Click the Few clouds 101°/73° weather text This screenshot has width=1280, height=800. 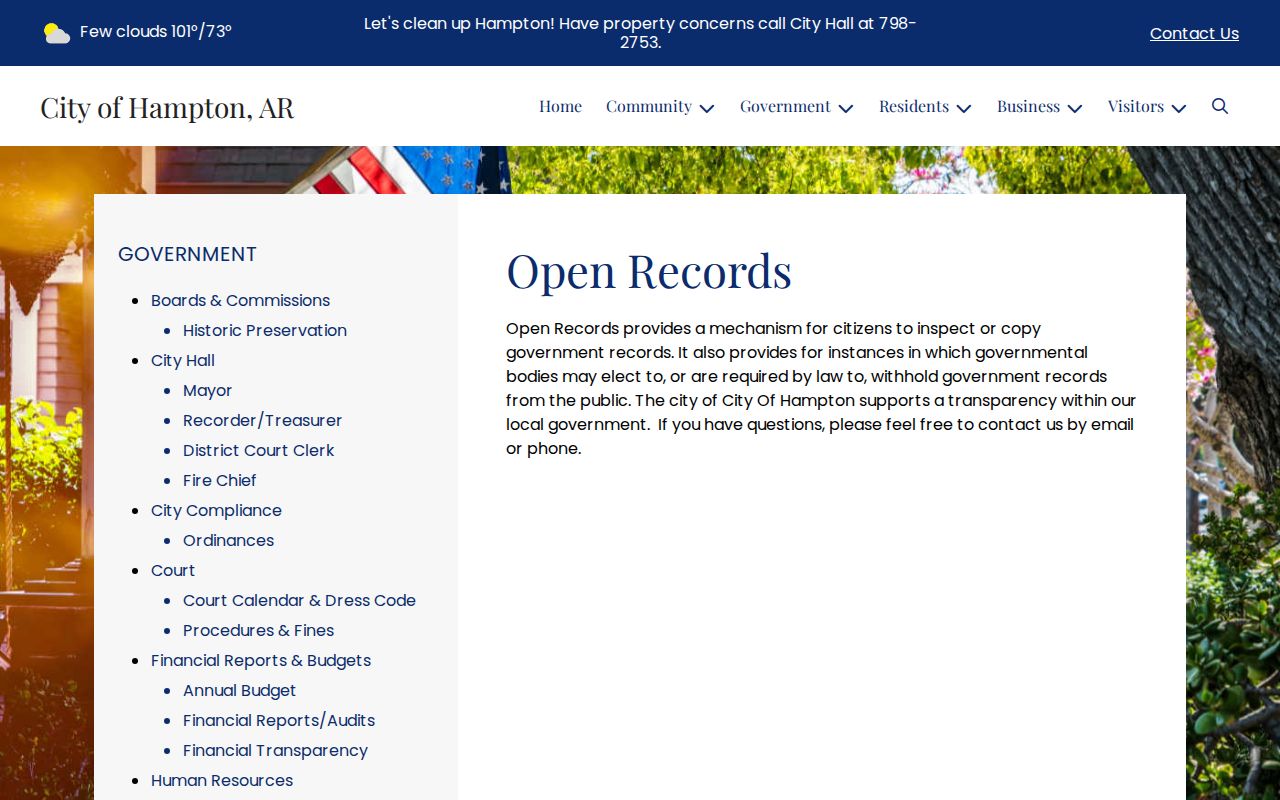pyautogui.click(x=156, y=32)
